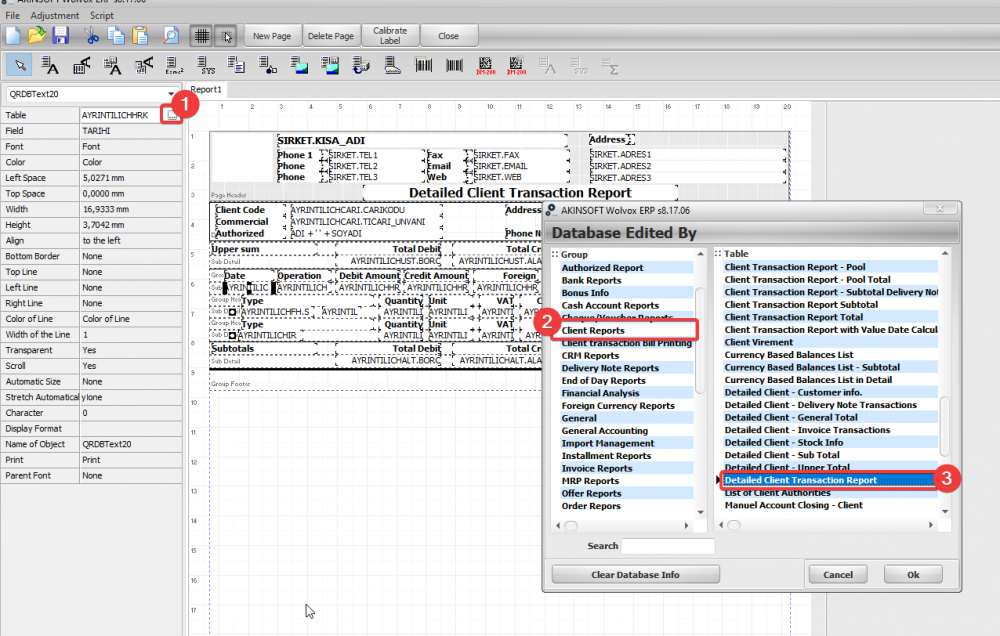Click the Align value 'to the left'
This screenshot has width=1000, height=636.
click(130, 240)
